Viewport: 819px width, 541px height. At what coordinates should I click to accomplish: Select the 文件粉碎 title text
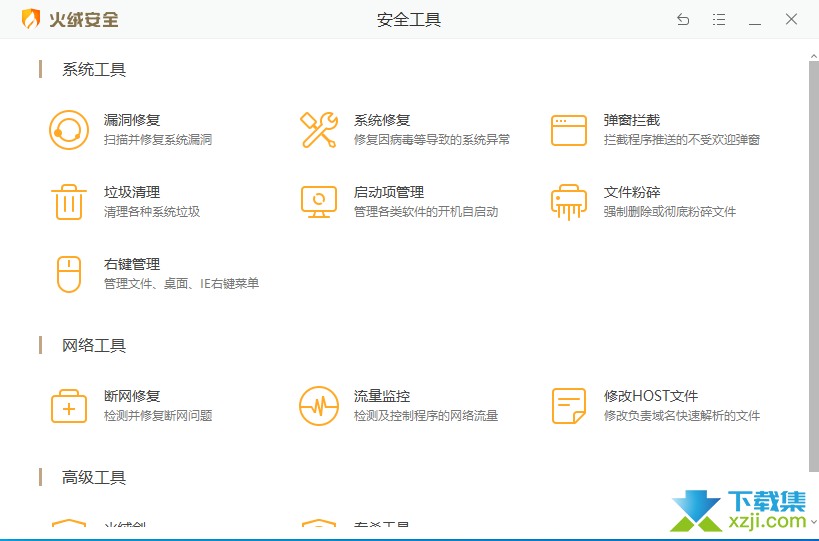tap(632, 192)
